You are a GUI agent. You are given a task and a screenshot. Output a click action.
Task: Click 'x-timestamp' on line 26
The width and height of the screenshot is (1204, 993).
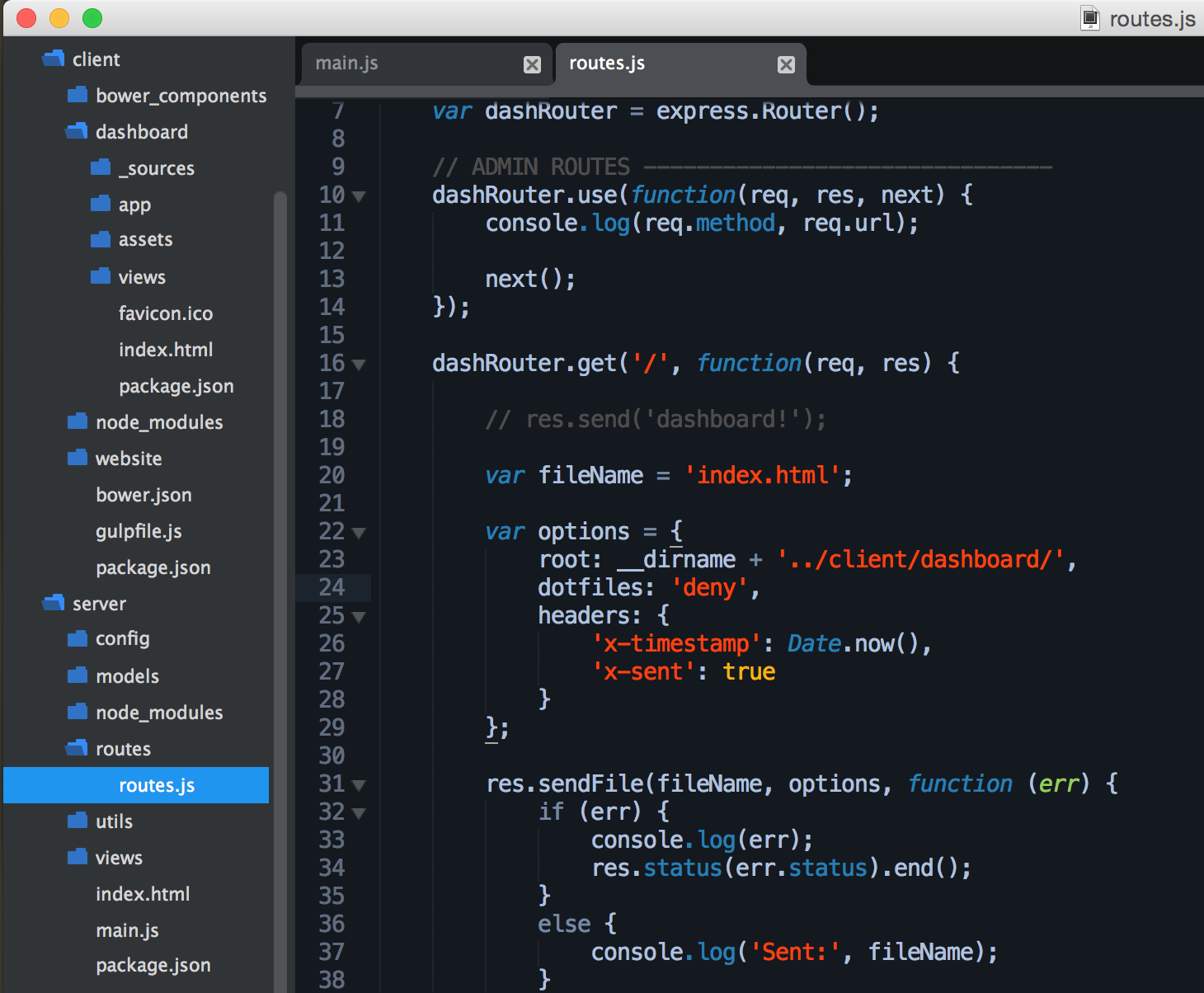click(x=677, y=643)
